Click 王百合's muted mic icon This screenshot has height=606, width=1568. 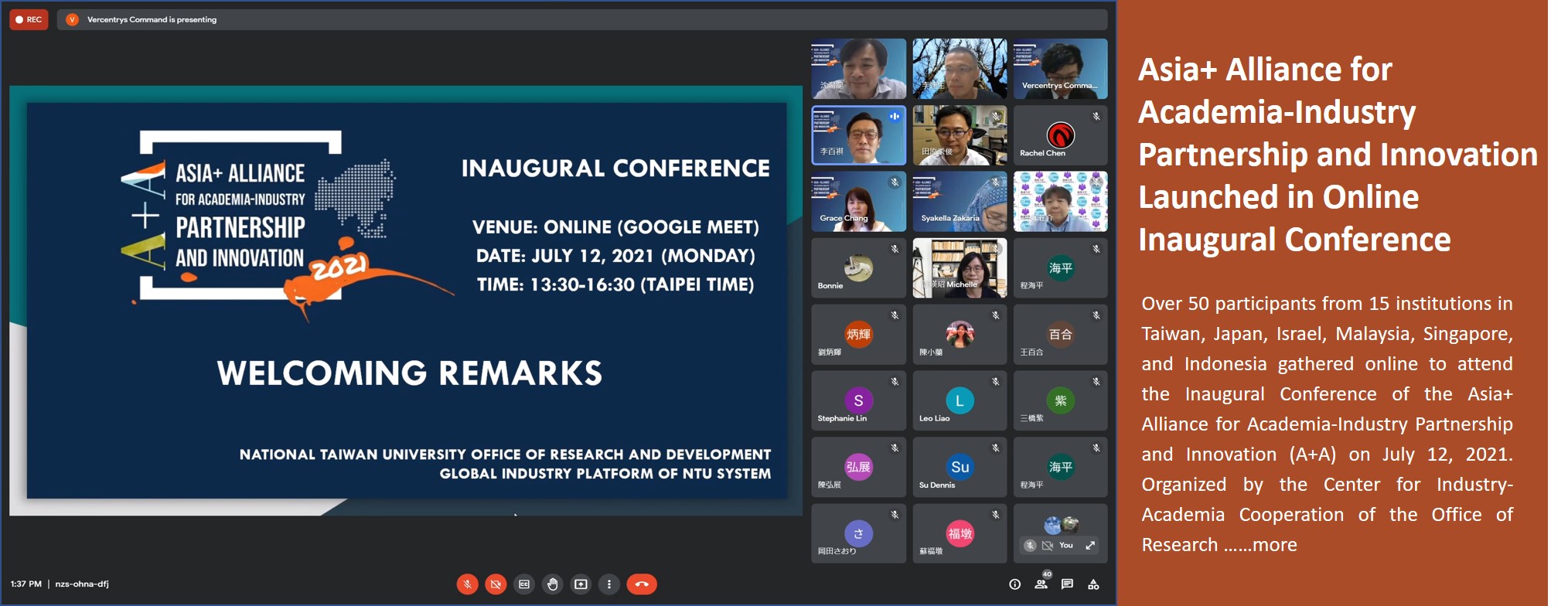coord(1096,315)
